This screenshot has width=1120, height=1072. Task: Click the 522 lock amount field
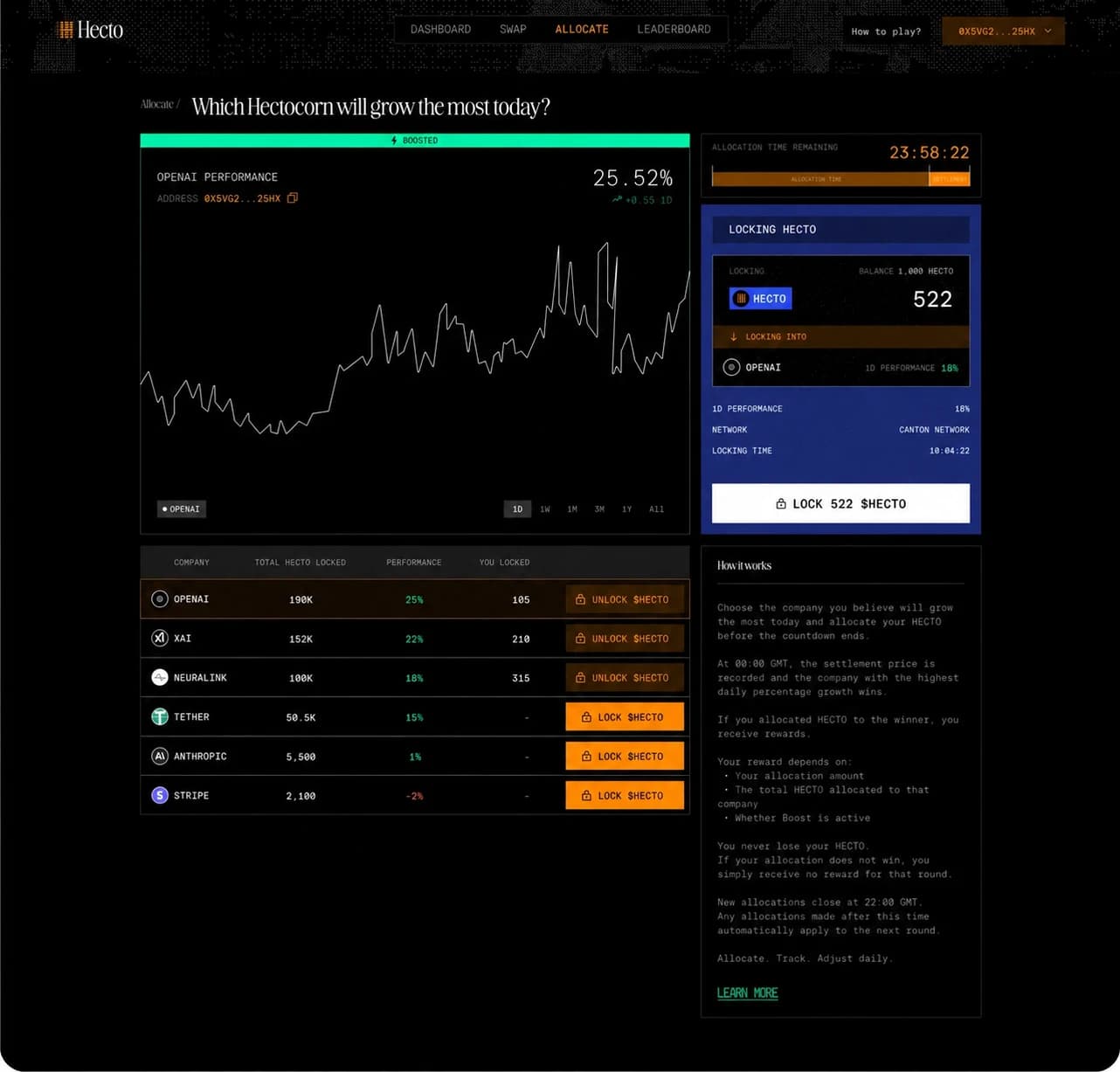coord(932,299)
